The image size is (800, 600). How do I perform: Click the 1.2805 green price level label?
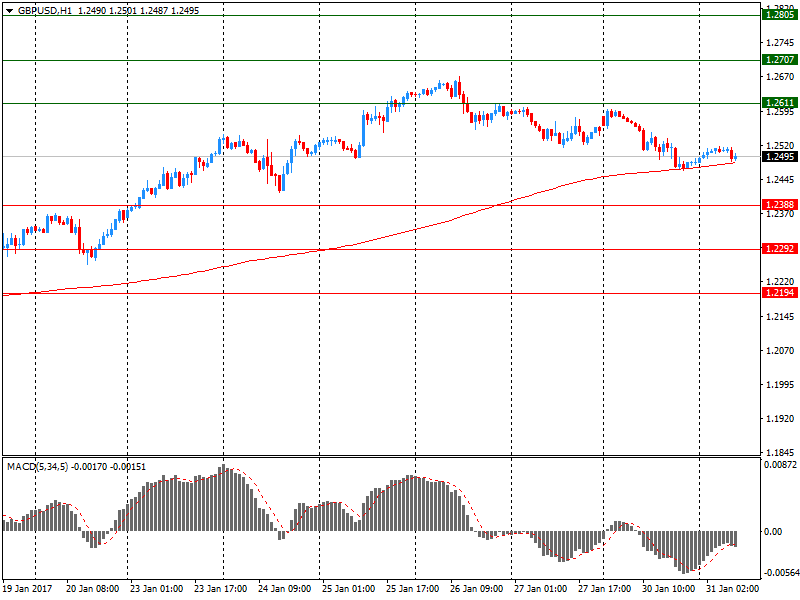780,15
